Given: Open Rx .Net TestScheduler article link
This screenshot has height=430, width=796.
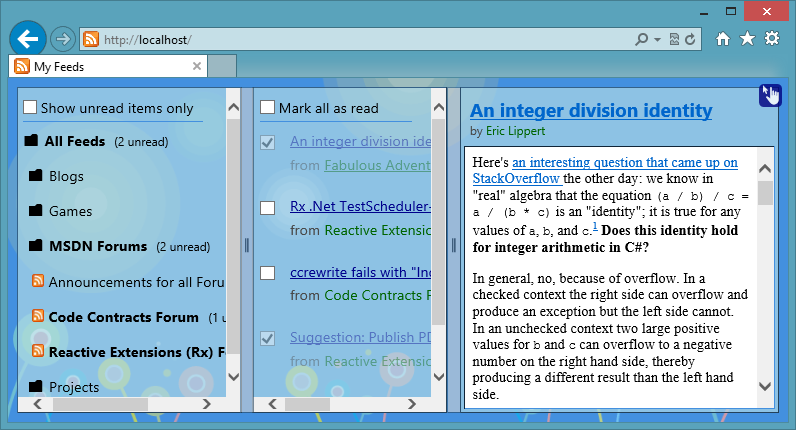Looking at the screenshot, I should [x=360, y=206].
